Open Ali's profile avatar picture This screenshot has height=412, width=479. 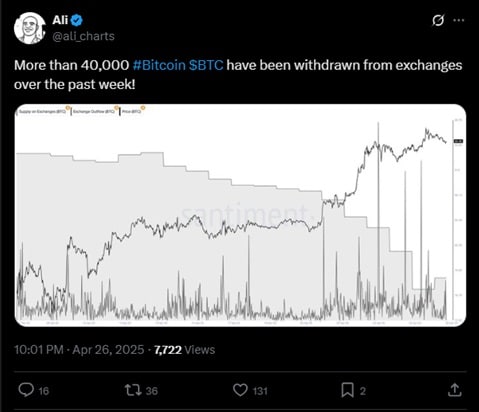click(x=30, y=28)
